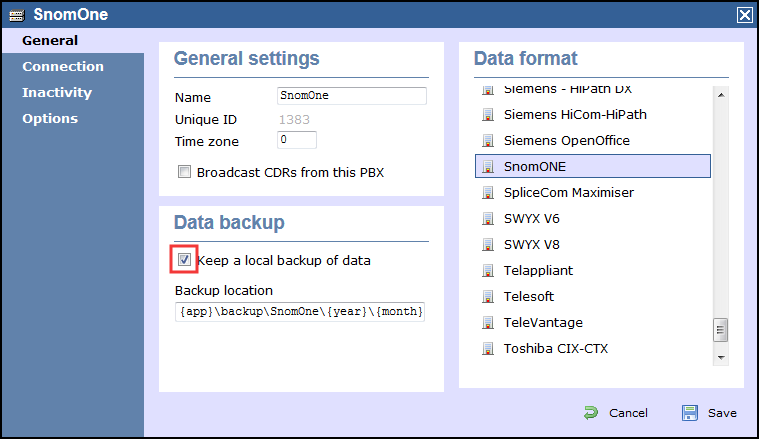Click the floppy disk Save icon

(690, 413)
